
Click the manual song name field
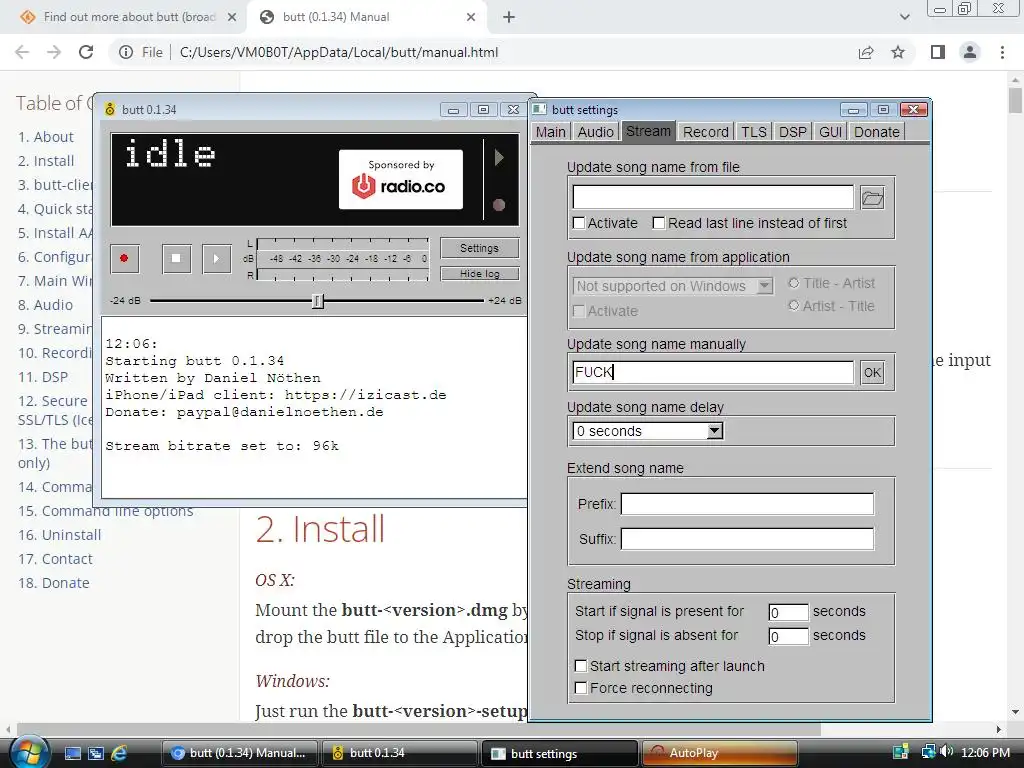click(712, 372)
